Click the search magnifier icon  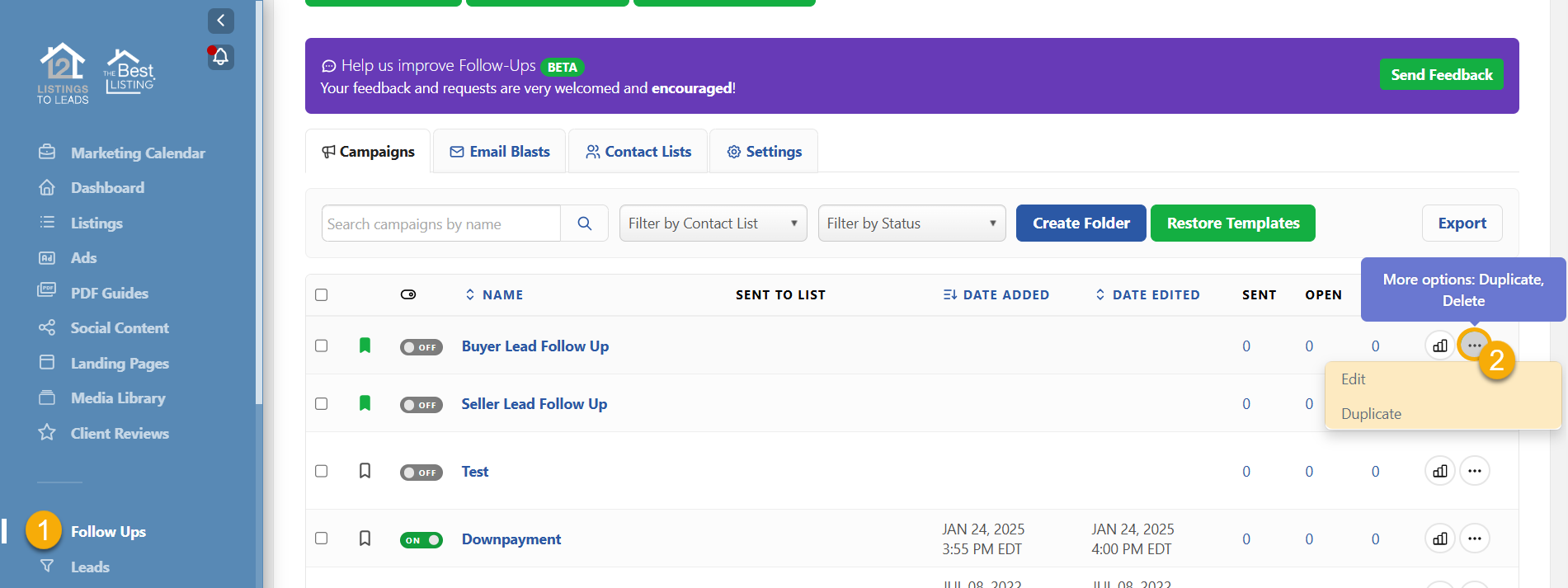584,223
